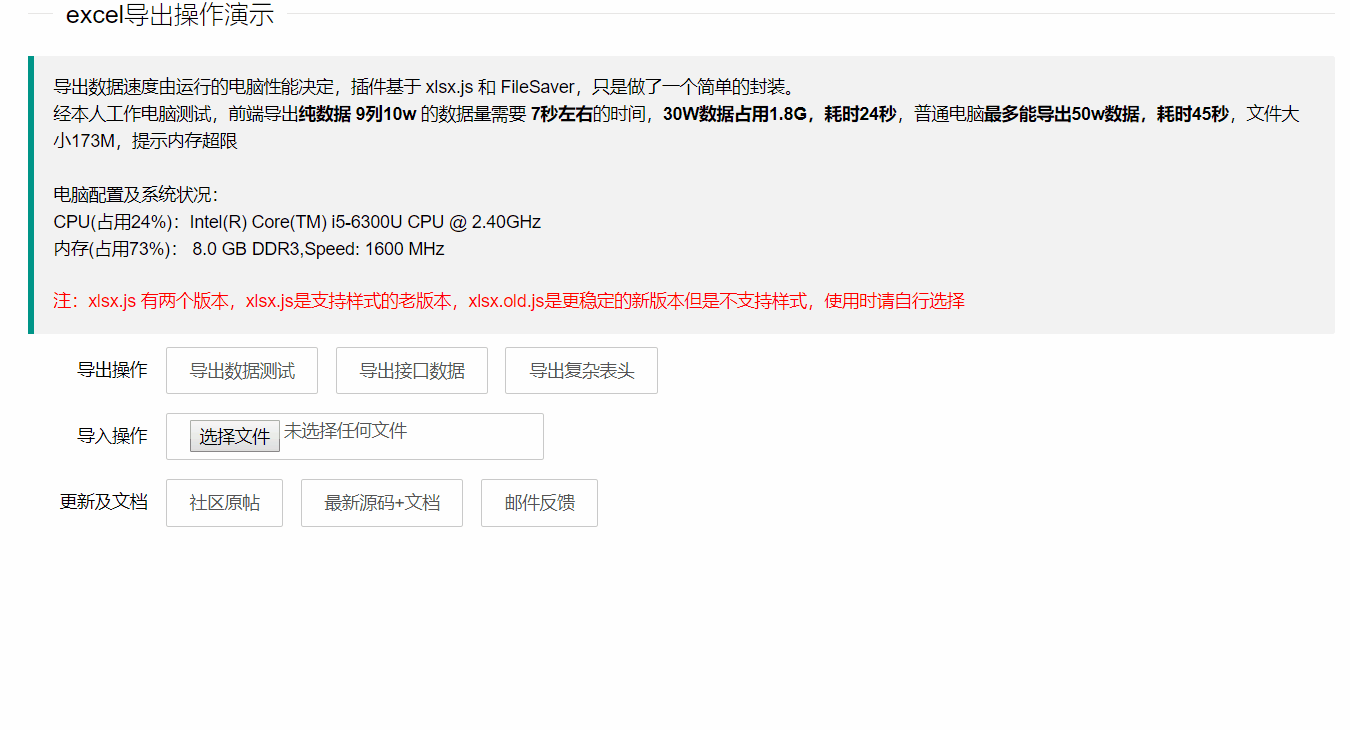Click the 导出复杂表头 button
The width and height of the screenshot is (1350, 730).
coord(581,370)
